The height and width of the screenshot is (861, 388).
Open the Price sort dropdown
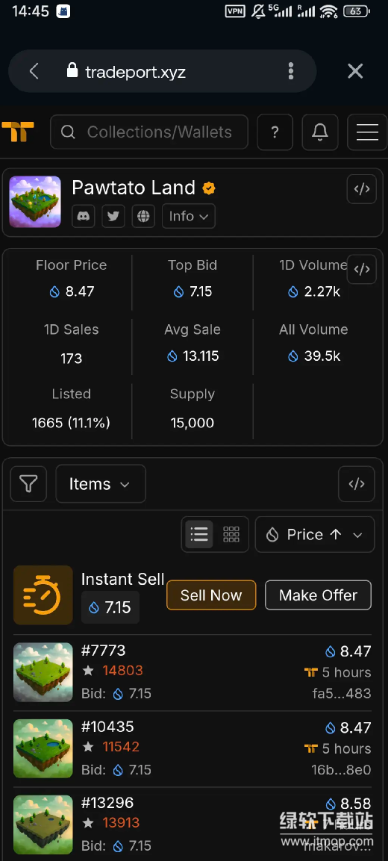[x=315, y=534]
